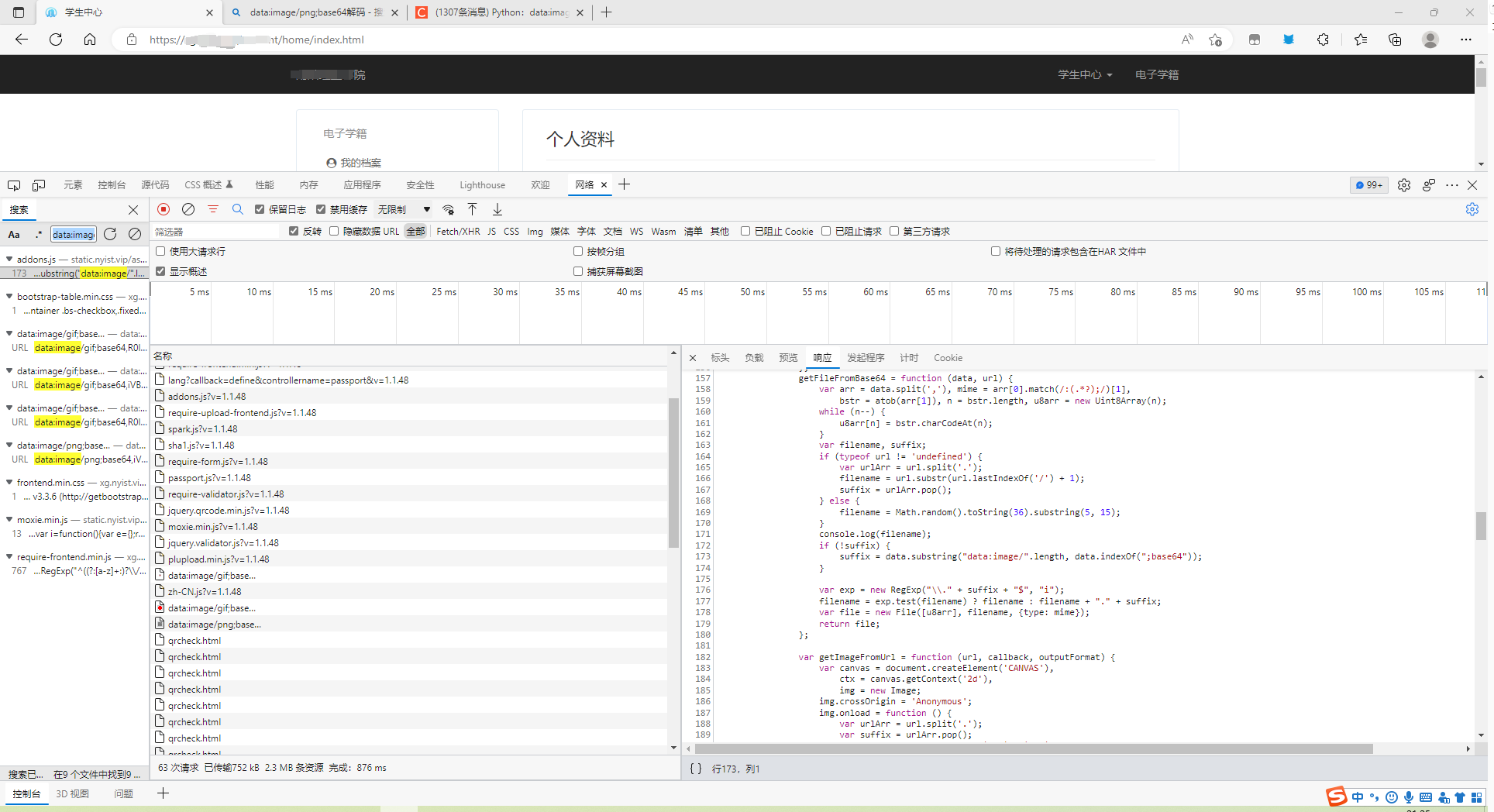Collapse addons.js search result group
Image resolution: width=1494 pixels, height=812 pixels.
[9, 260]
